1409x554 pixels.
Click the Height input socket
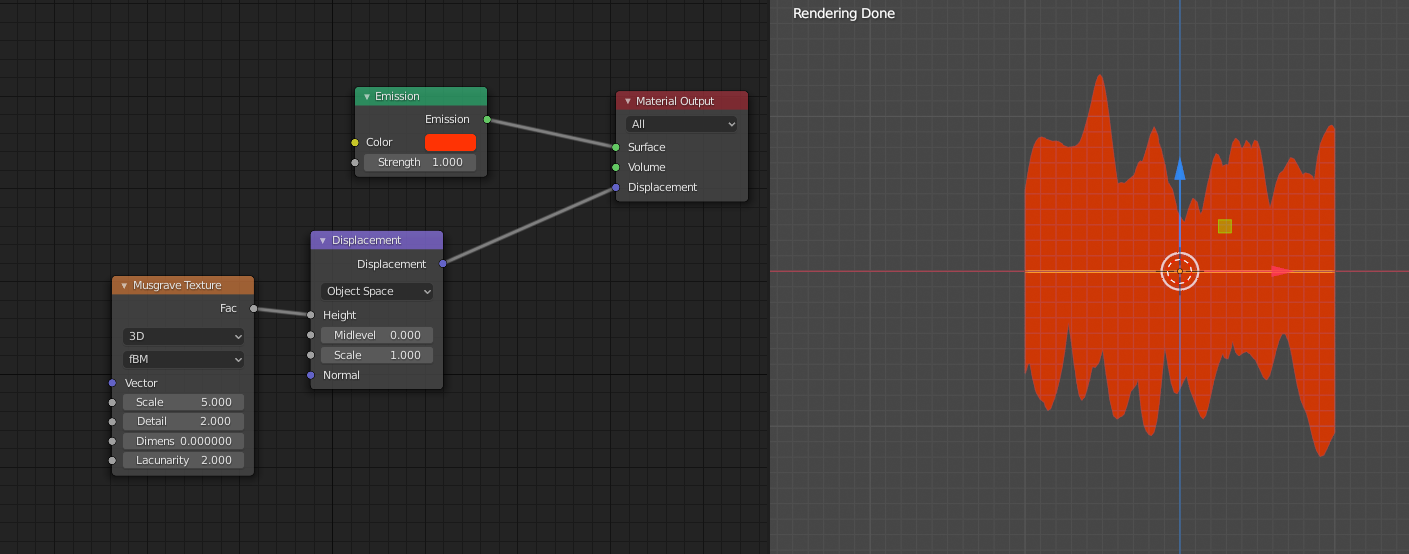311,315
